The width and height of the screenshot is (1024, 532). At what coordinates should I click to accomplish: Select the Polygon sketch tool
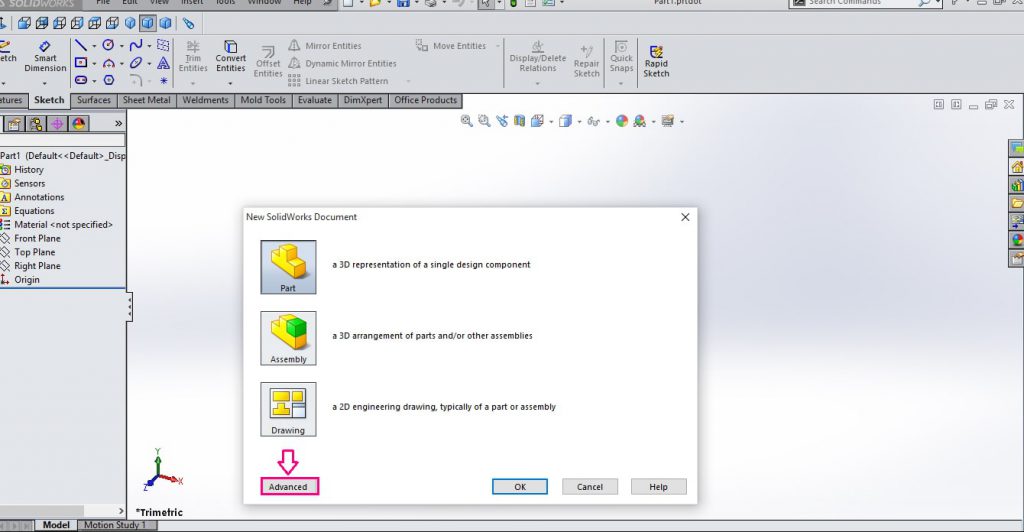coord(108,80)
